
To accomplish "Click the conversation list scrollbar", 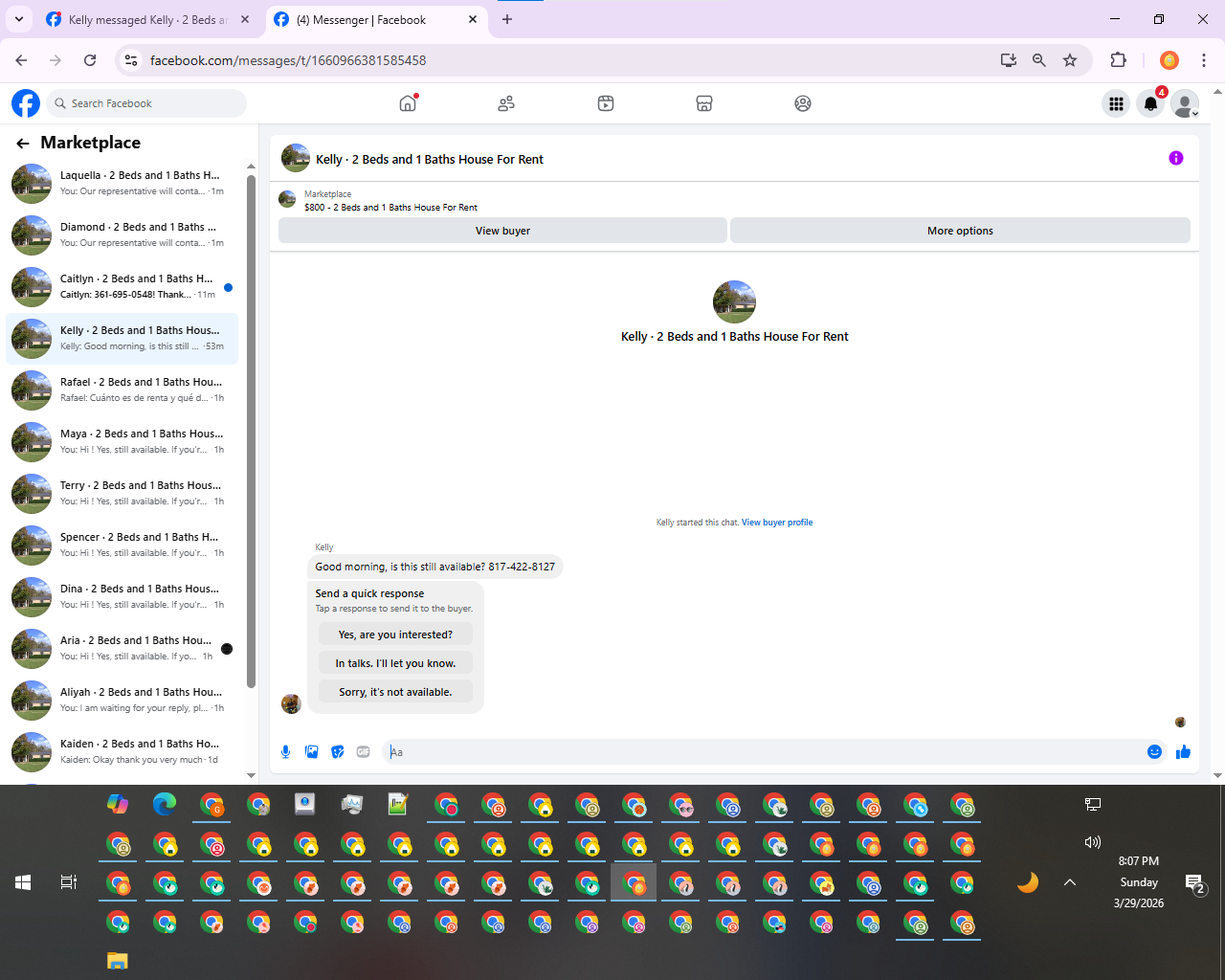I will [251, 431].
